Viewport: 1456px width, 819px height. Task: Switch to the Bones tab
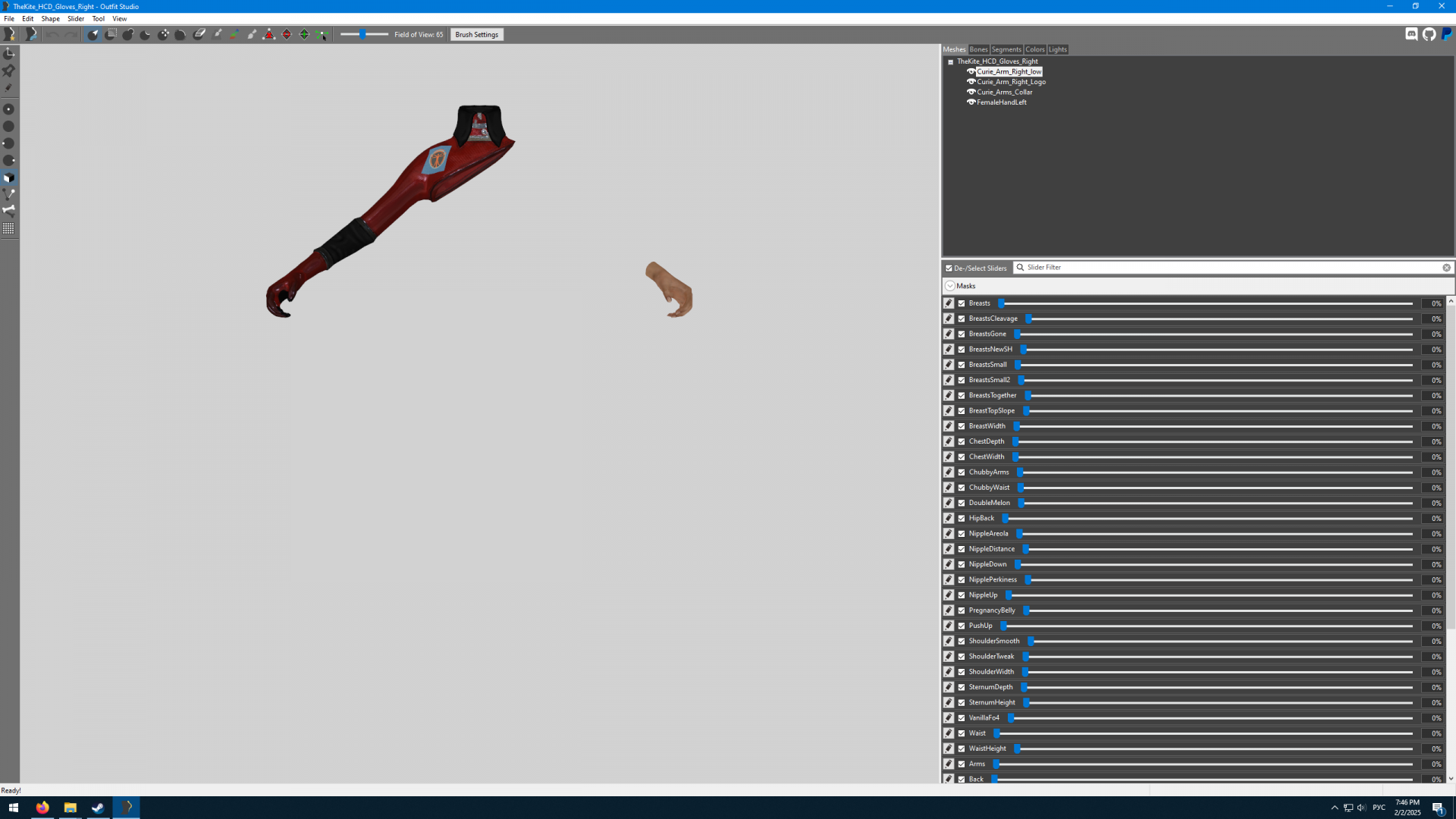[x=978, y=49]
